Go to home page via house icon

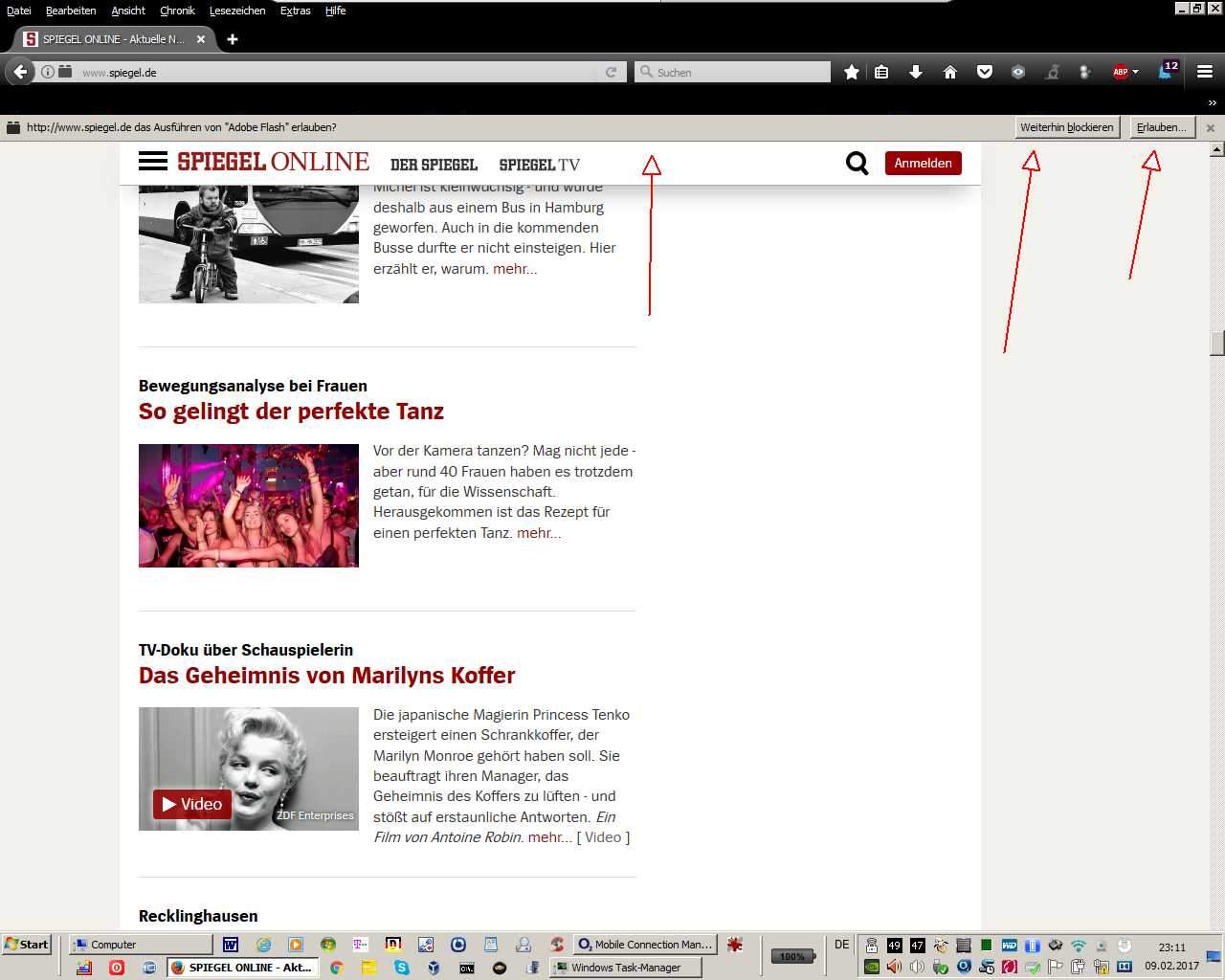click(950, 72)
